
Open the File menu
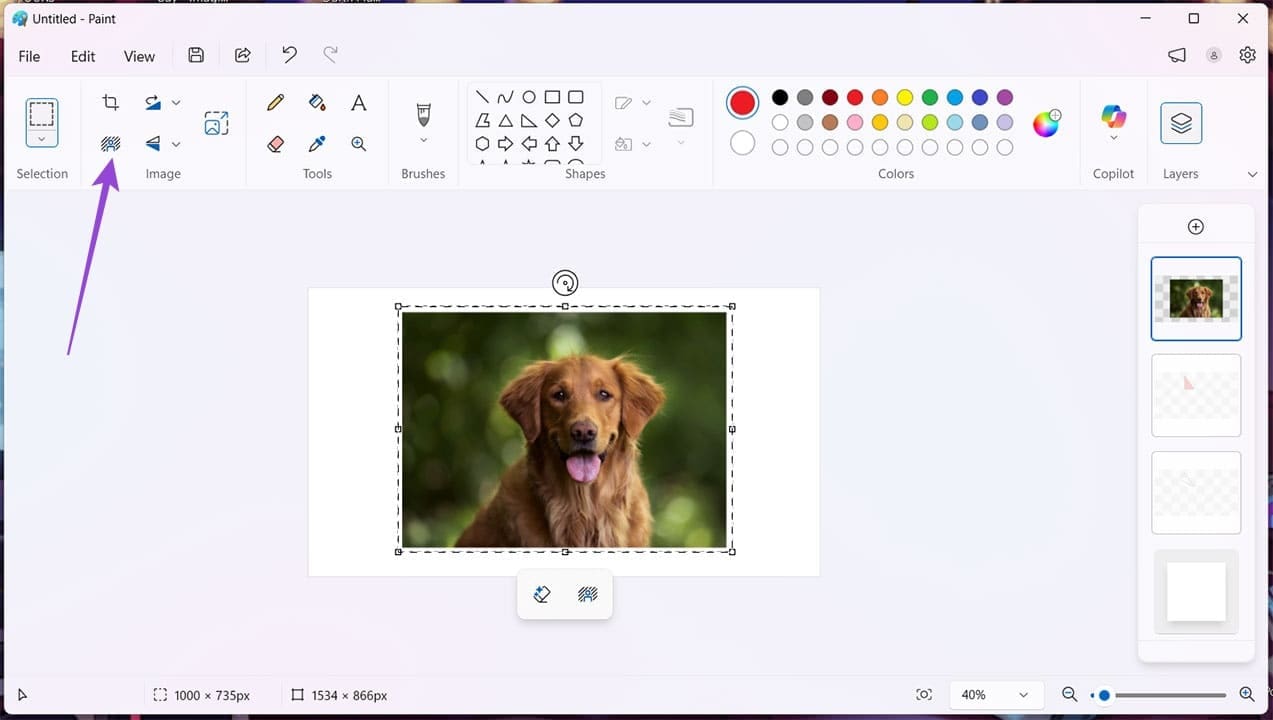[x=29, y=56]
